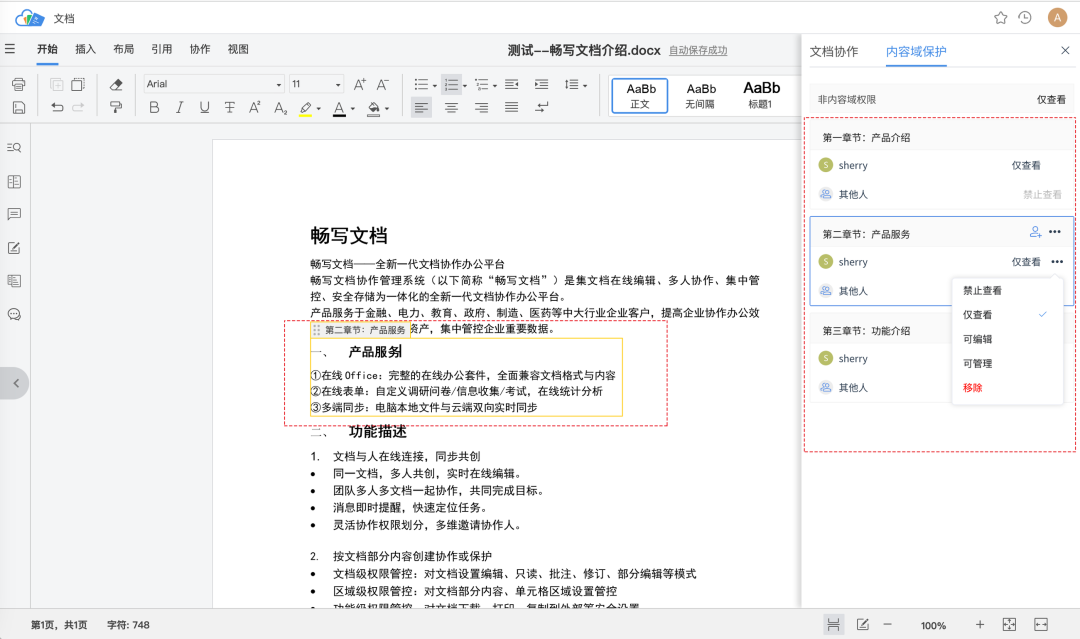Increase font size with A+ icon
The image size is (1080, 639).
(x=360, y=84)
